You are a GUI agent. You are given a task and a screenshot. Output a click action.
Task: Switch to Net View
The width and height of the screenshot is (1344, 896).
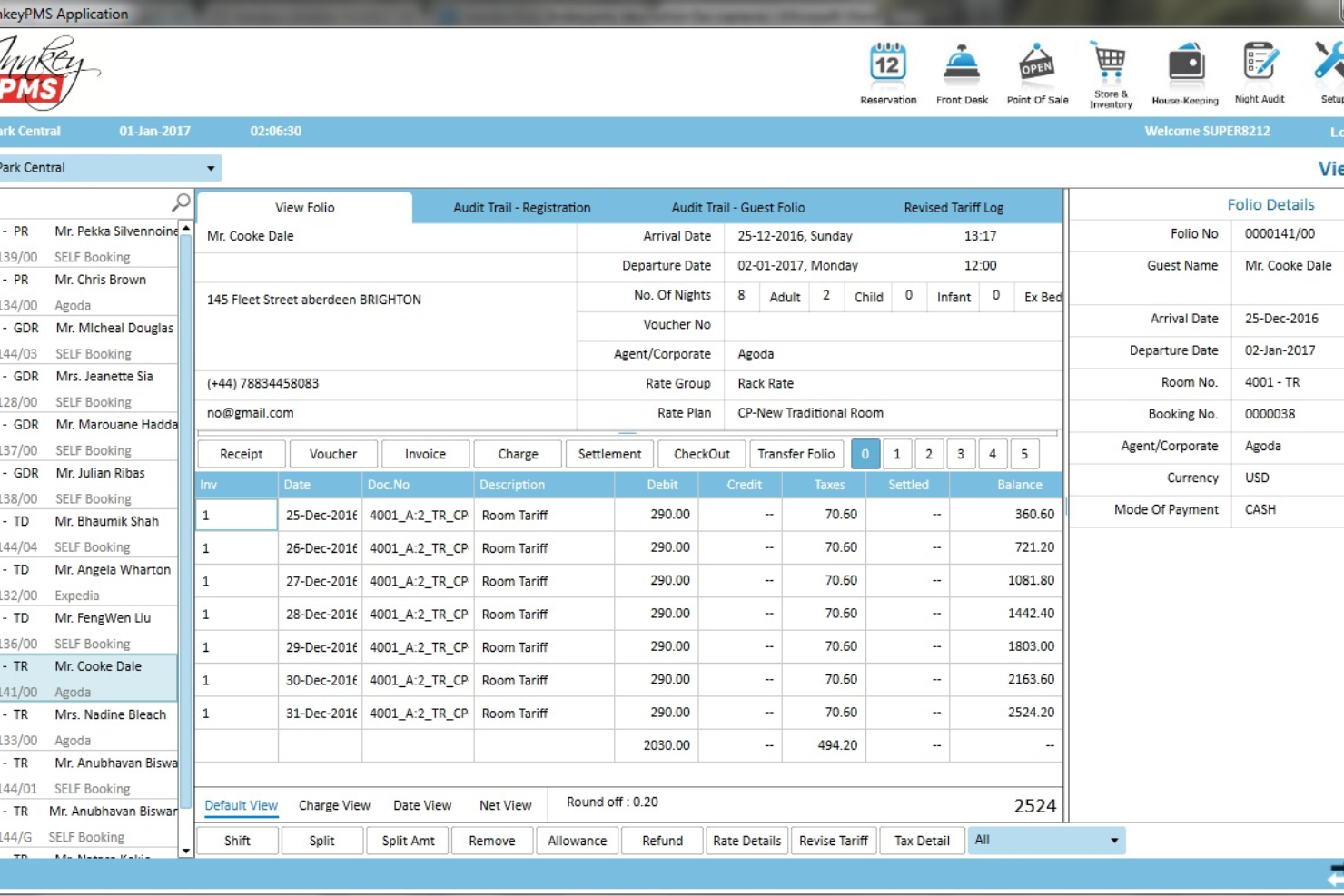tap(505, 805)
